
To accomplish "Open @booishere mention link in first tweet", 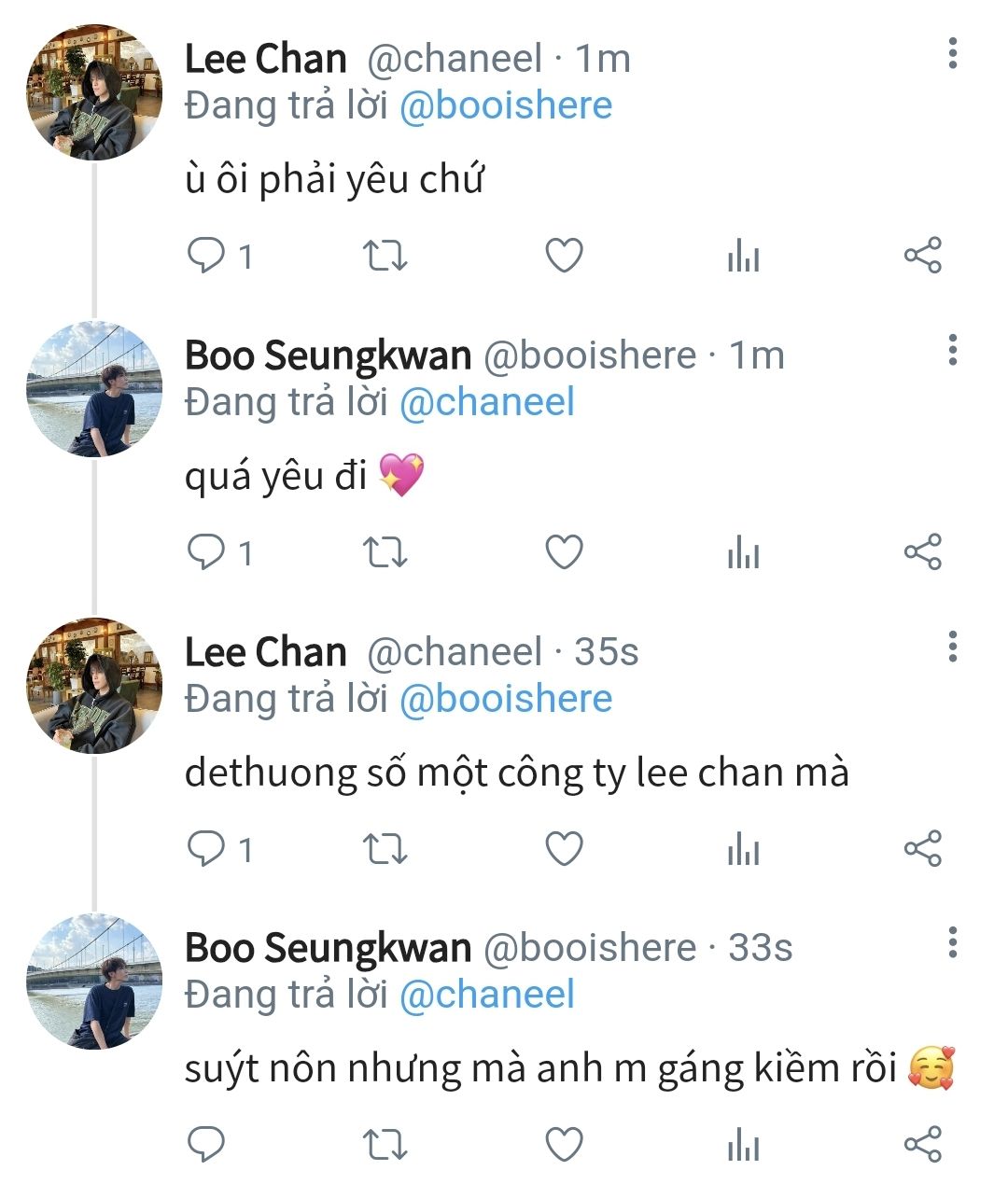I will pos(506,105).
